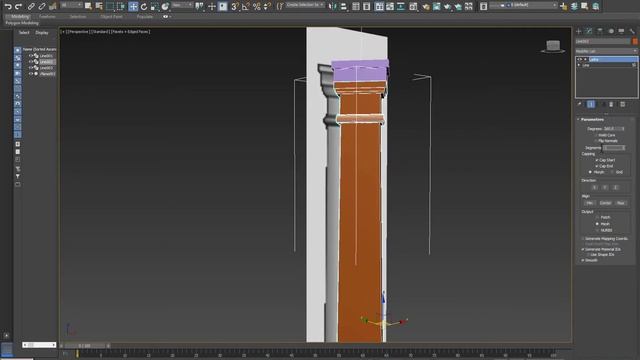Select the Patch output radio button

tap(597, 218)
